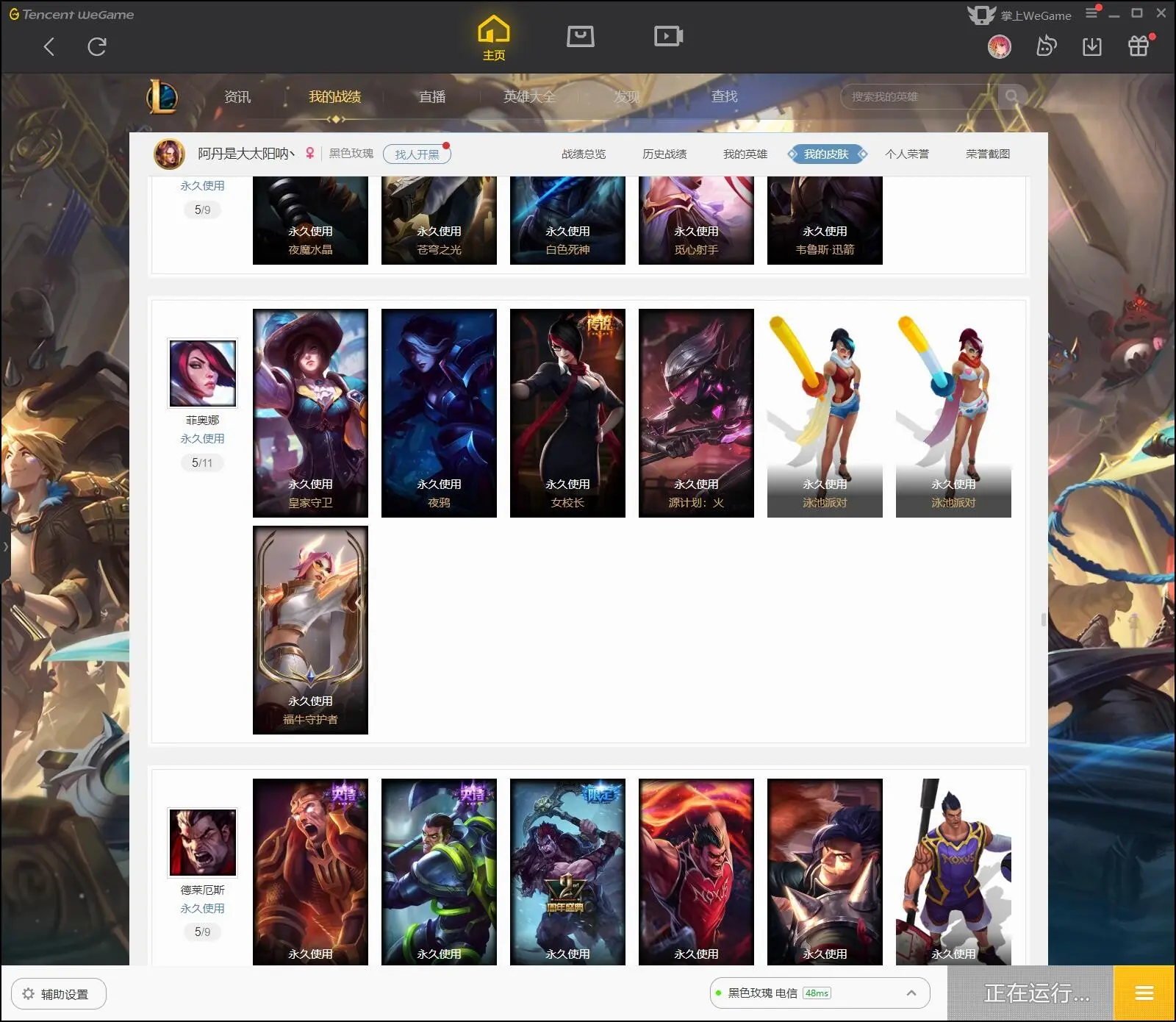Open the 女校长 skin card
This screenshot has width=1176, height=1022.
[567, 413]
